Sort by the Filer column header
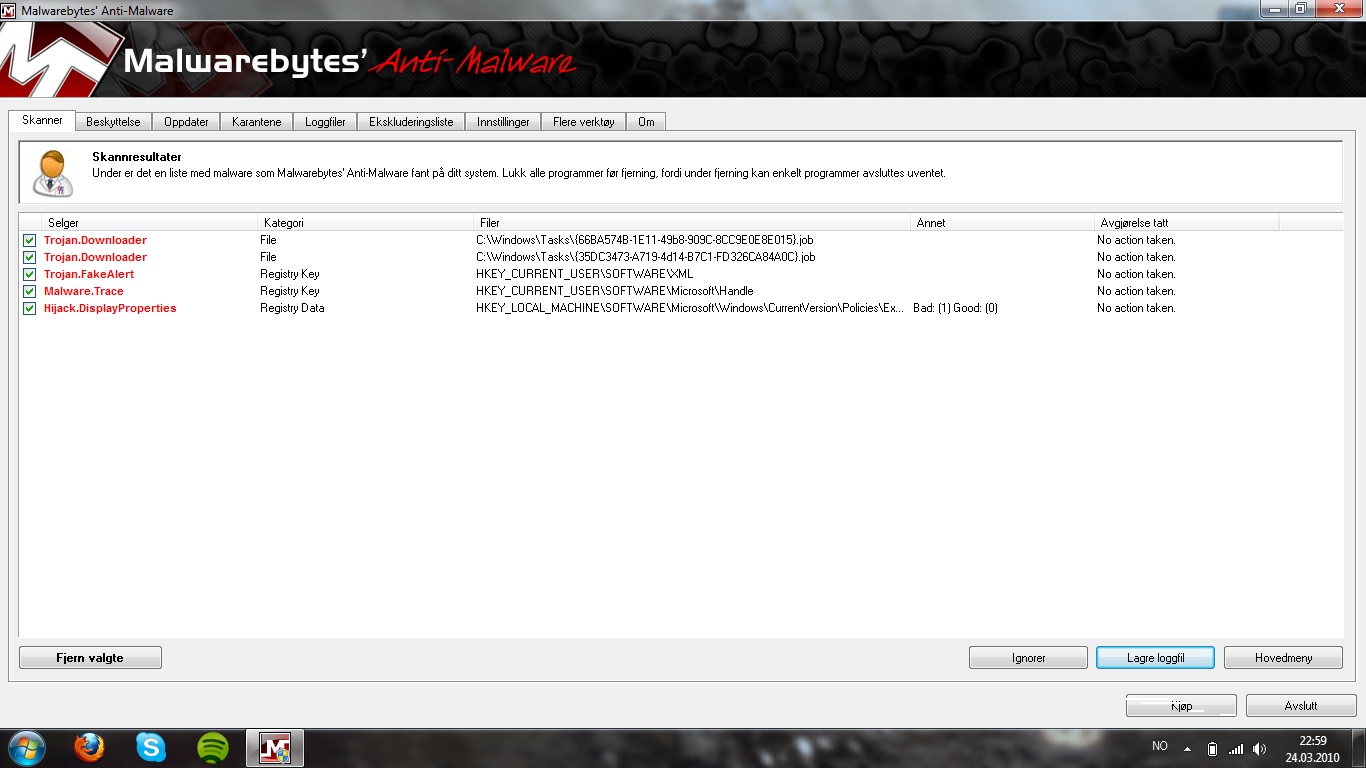Screen dimensions: 1366x768 [694, 223]
